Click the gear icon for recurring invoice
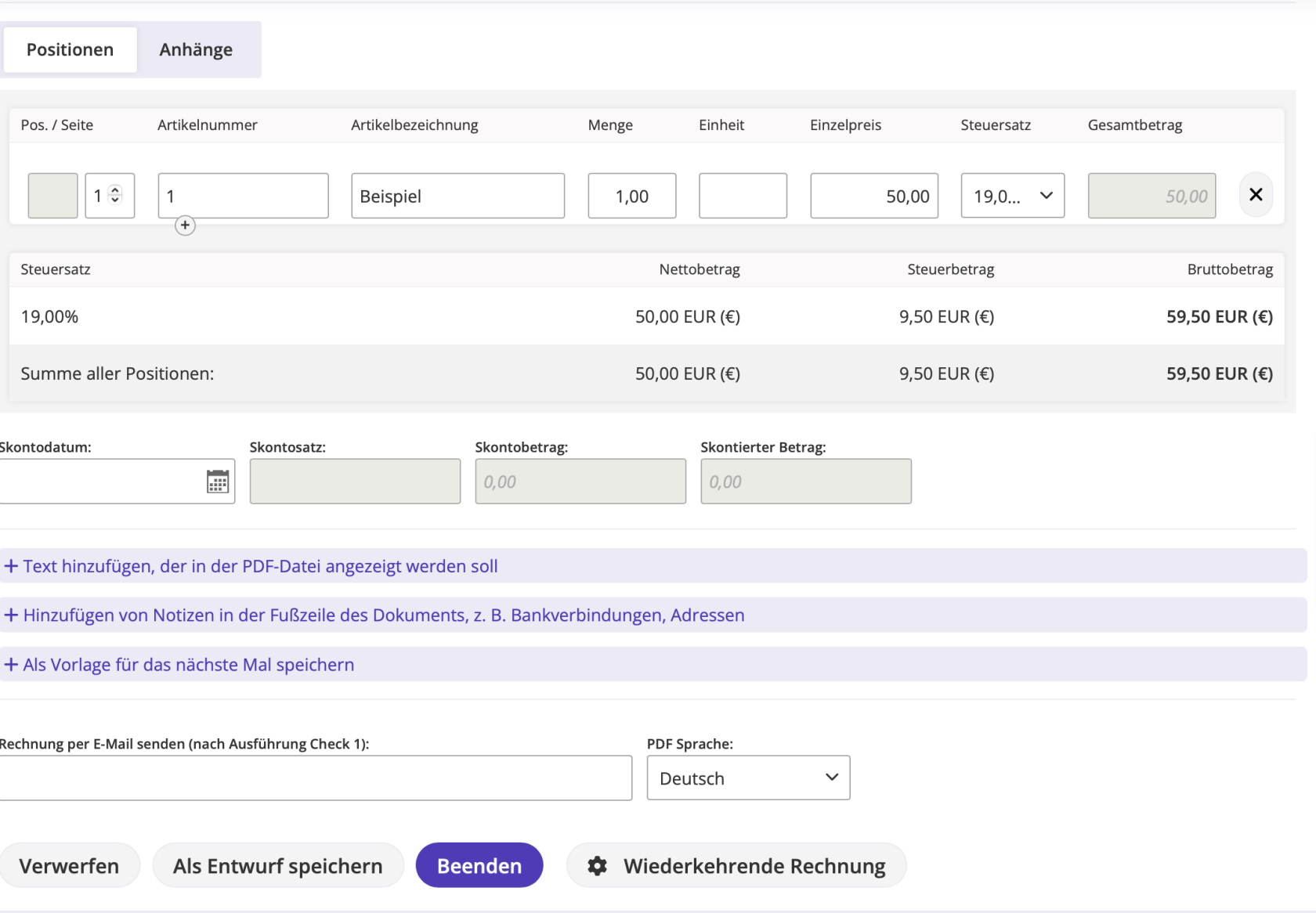 (x=598, y=866)
